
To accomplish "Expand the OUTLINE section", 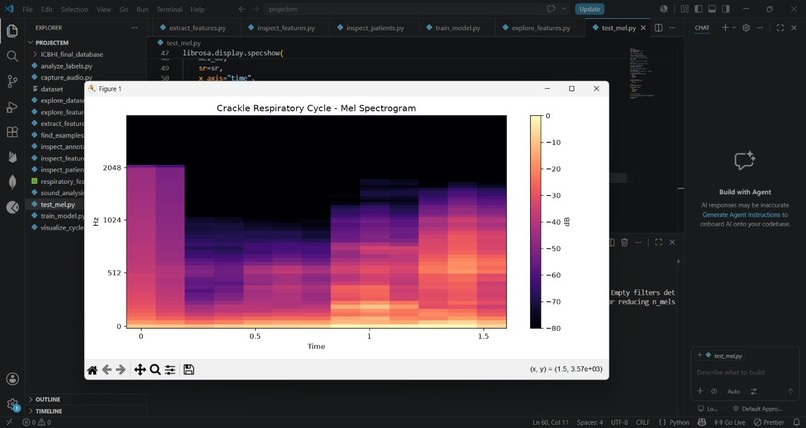I will (47, 399).
